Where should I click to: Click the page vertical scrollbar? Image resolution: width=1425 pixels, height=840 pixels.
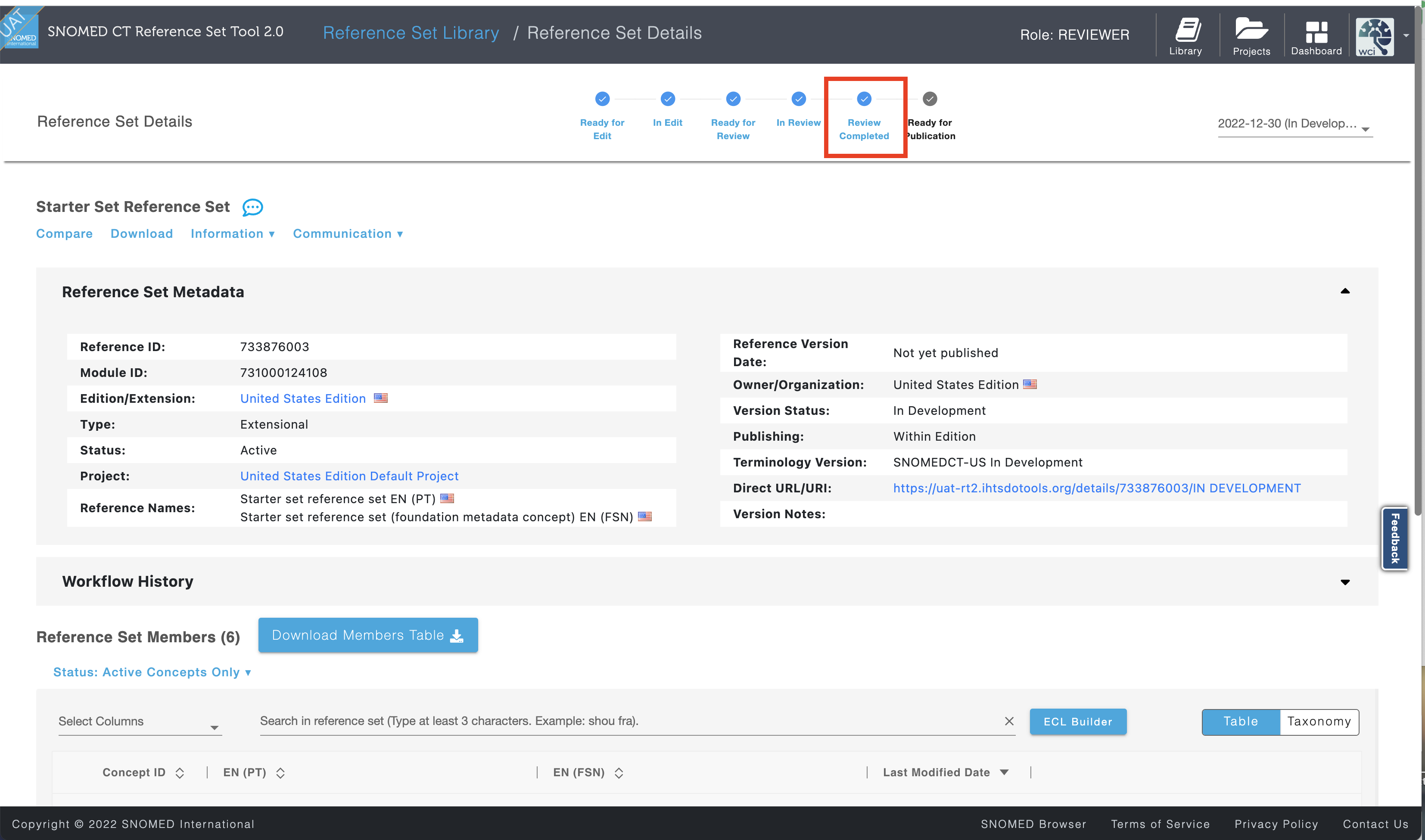click(x=1418, y=260)
